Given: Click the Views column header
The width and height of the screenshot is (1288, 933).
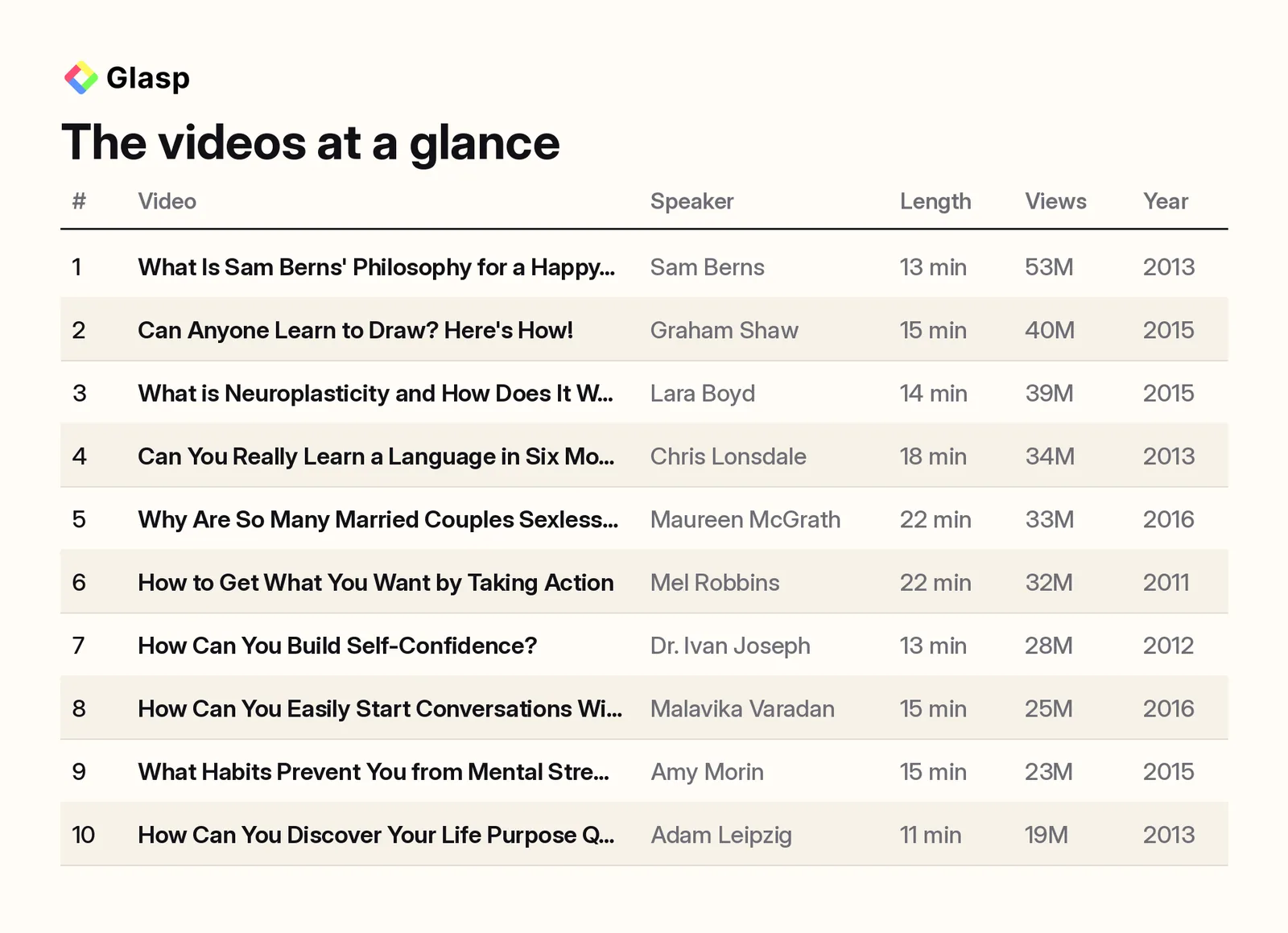Looking at the screenshot, I should click(x=1056, y=201).
